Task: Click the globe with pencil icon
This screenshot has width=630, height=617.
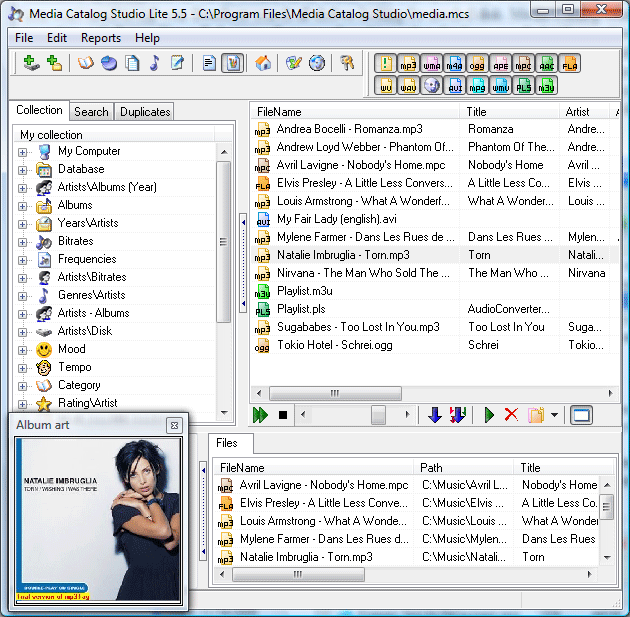Action: pyautogui.click(x=294, y=63)
